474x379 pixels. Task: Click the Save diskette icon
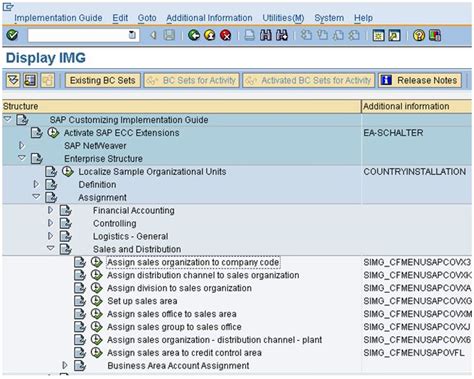click(169, 35)
